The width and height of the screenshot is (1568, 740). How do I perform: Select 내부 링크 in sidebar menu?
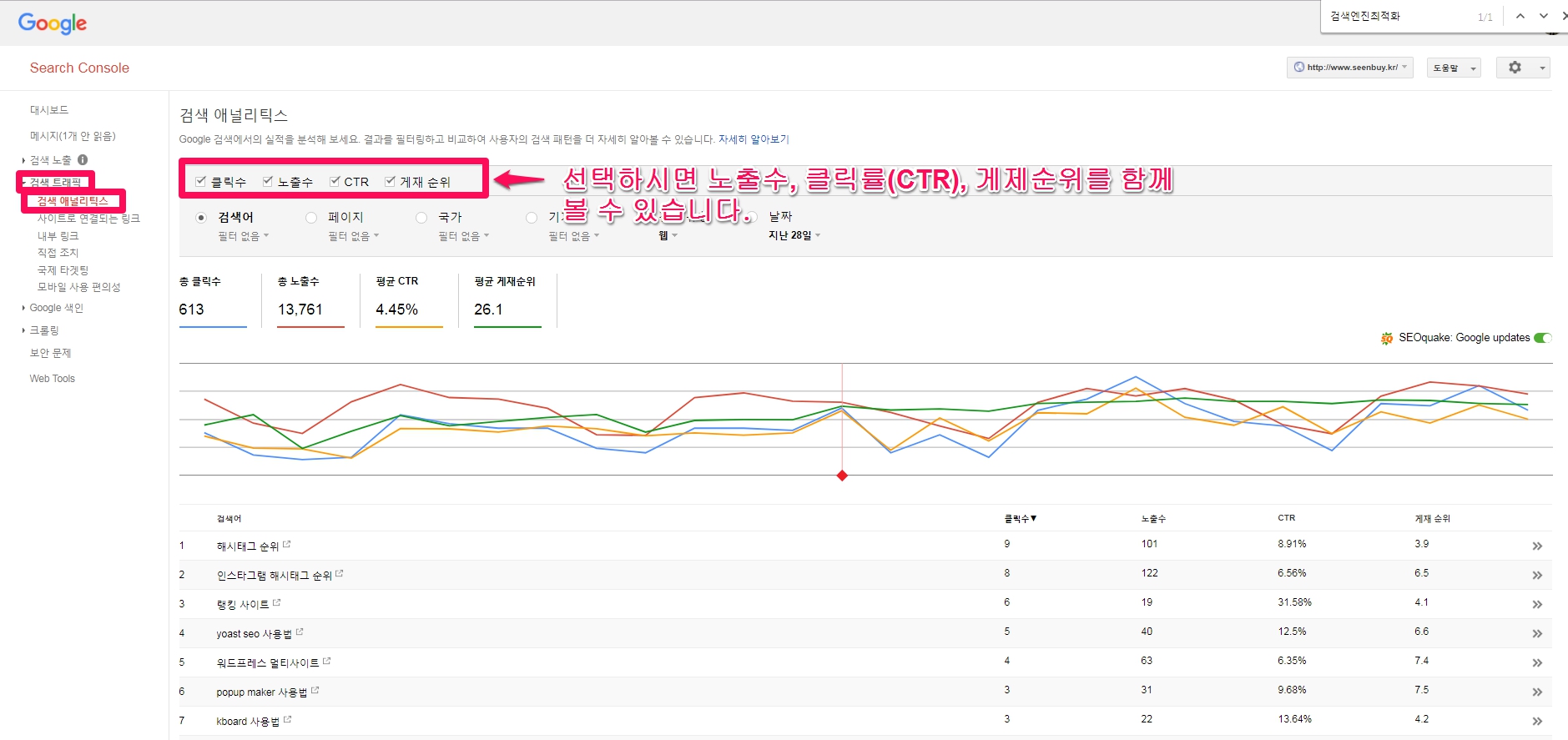point(58,236)
